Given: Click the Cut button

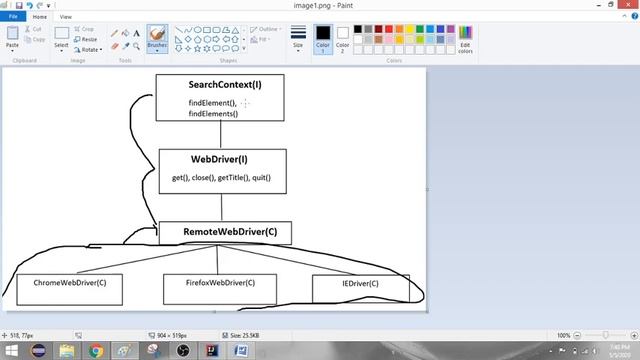Looking at the screenshot, I should point(33,29).
